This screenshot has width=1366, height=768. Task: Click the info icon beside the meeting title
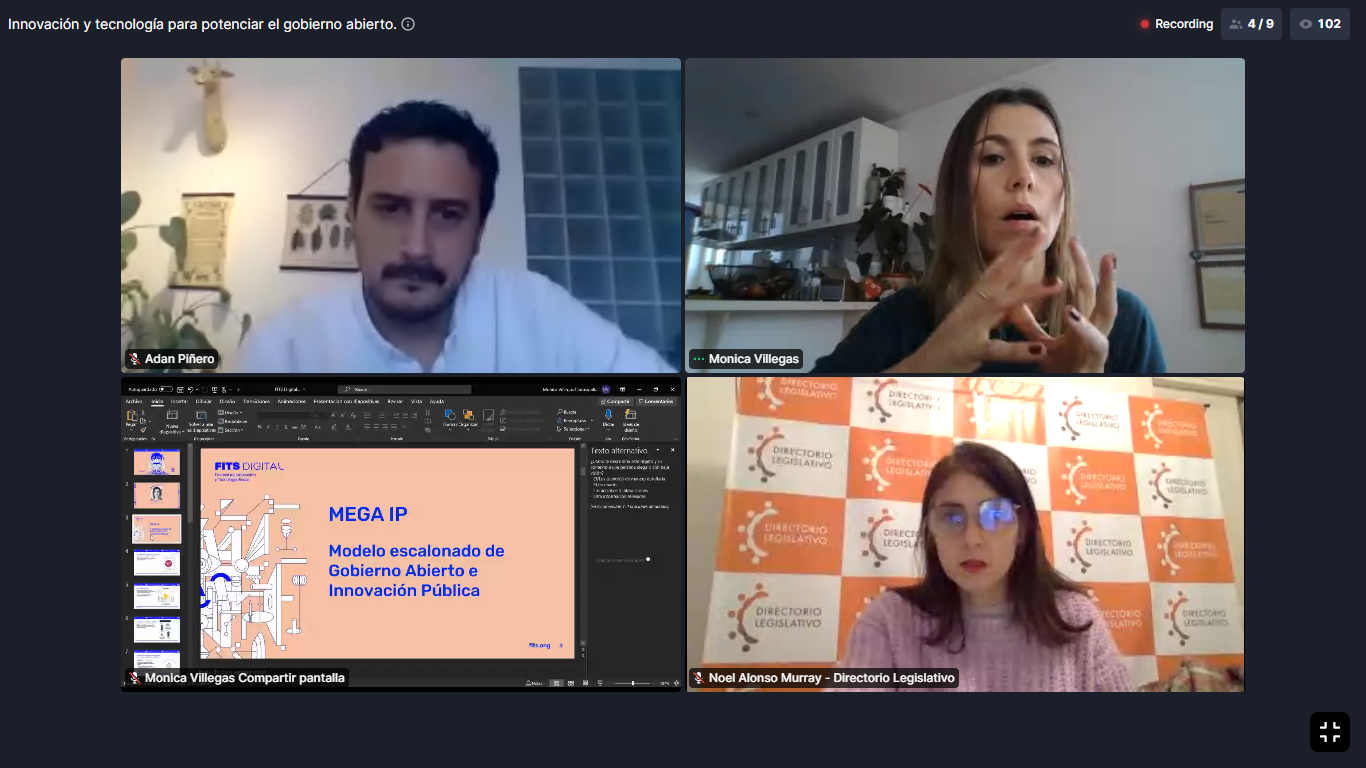point(408,24)
